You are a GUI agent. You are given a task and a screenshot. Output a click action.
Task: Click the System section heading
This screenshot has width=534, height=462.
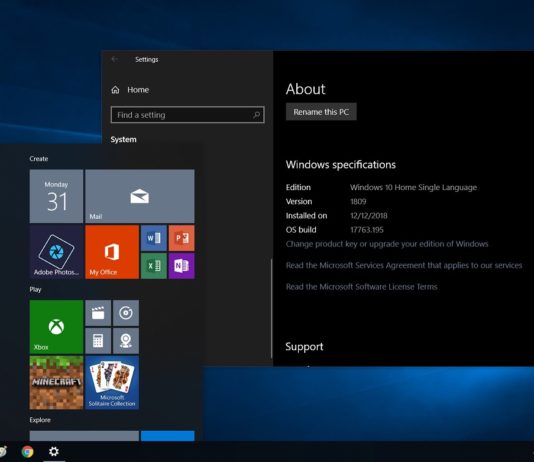coord(123,140)
